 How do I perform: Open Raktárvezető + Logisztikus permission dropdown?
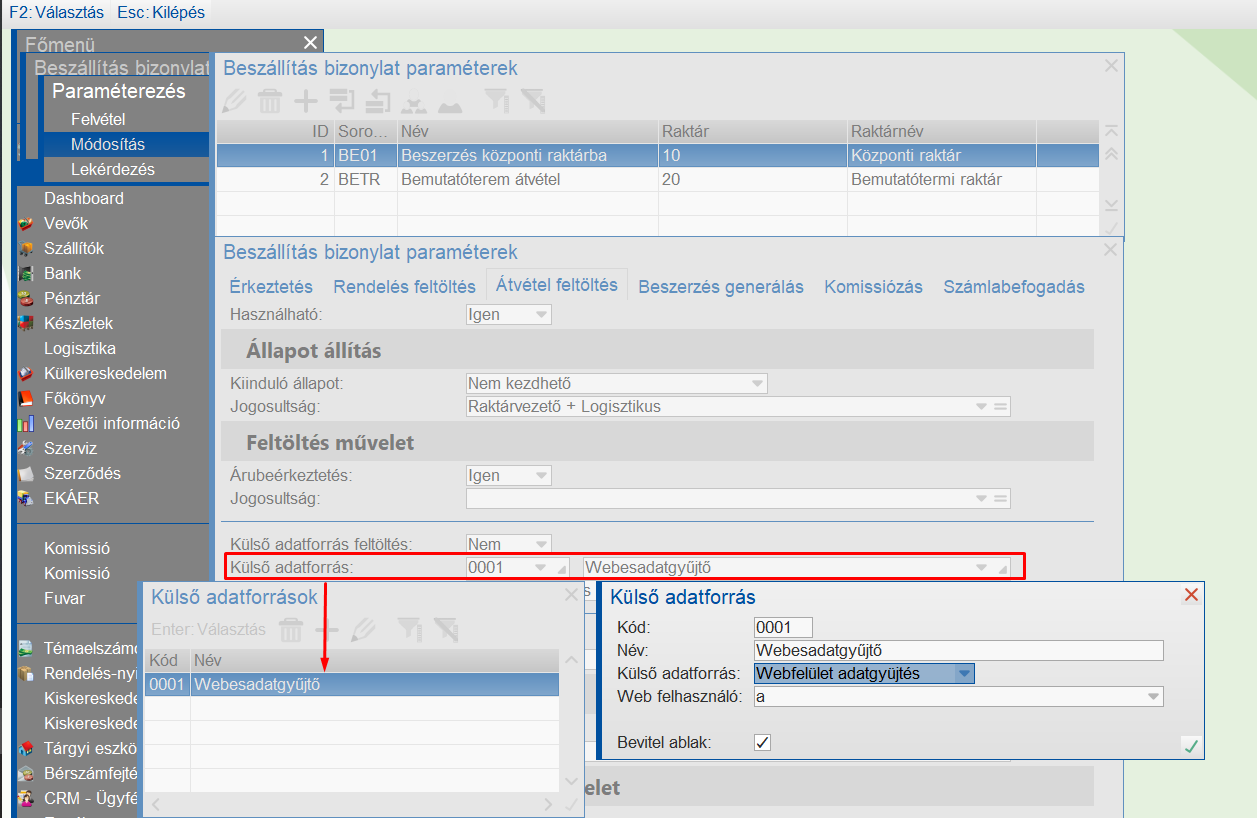click(982, 407)
